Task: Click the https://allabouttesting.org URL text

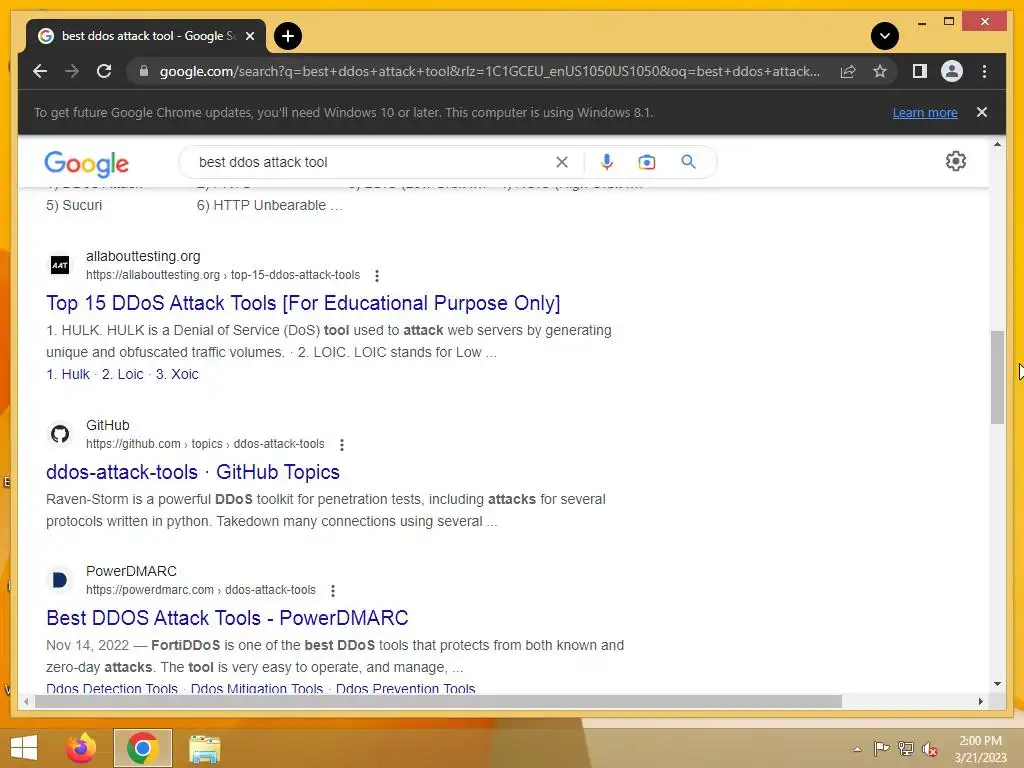Action: click(223, 275)
